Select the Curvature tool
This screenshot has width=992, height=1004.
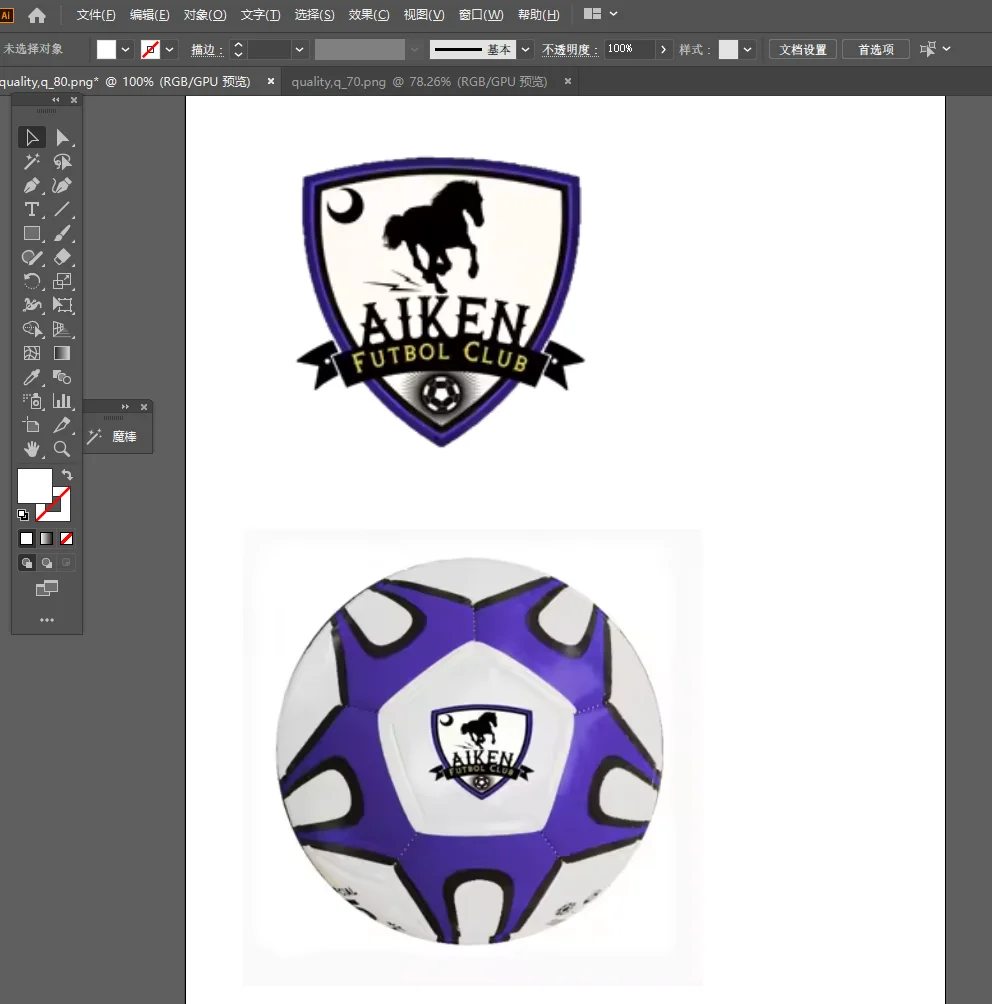point(62,186)
